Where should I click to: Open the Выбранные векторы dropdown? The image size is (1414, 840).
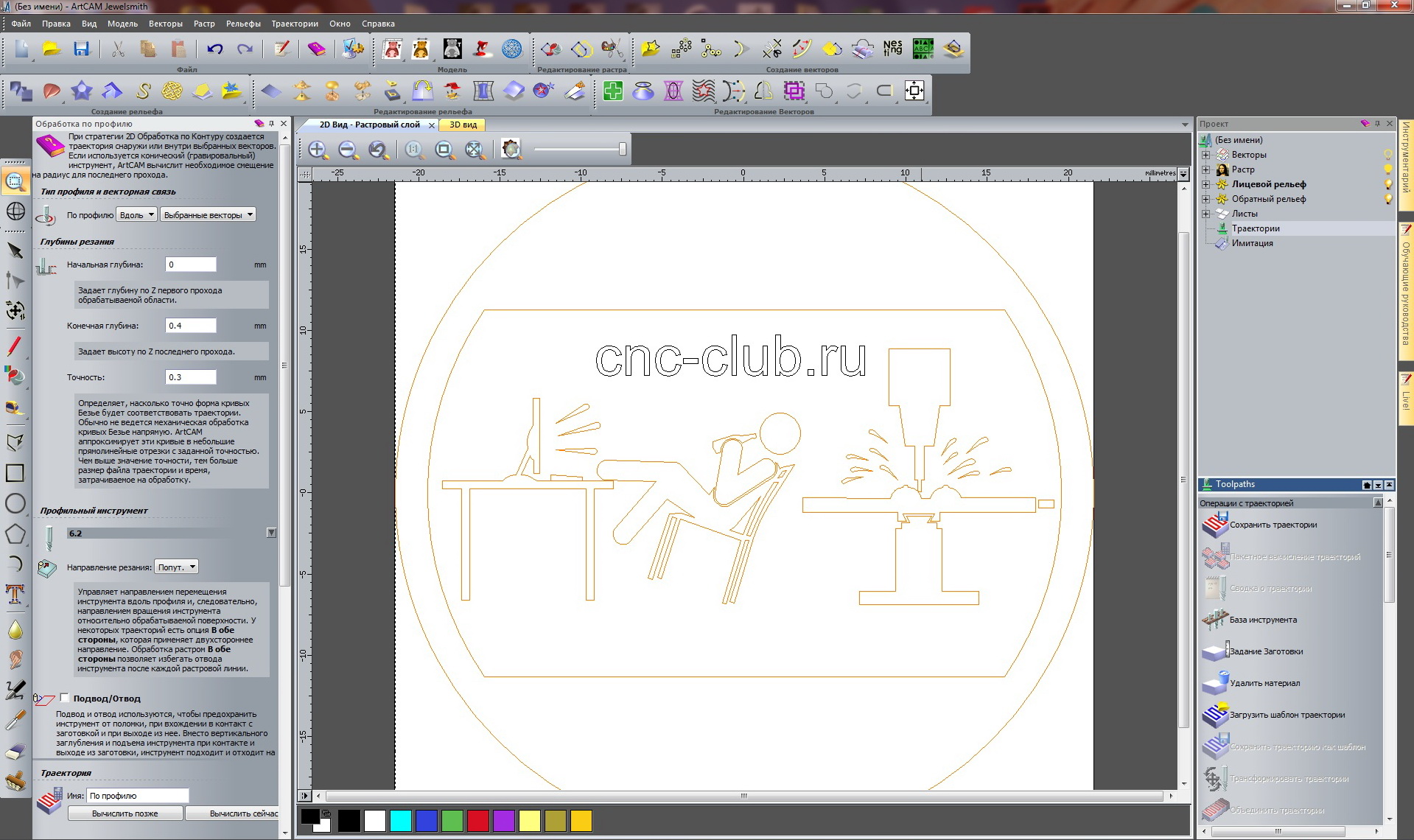(208, 214)
